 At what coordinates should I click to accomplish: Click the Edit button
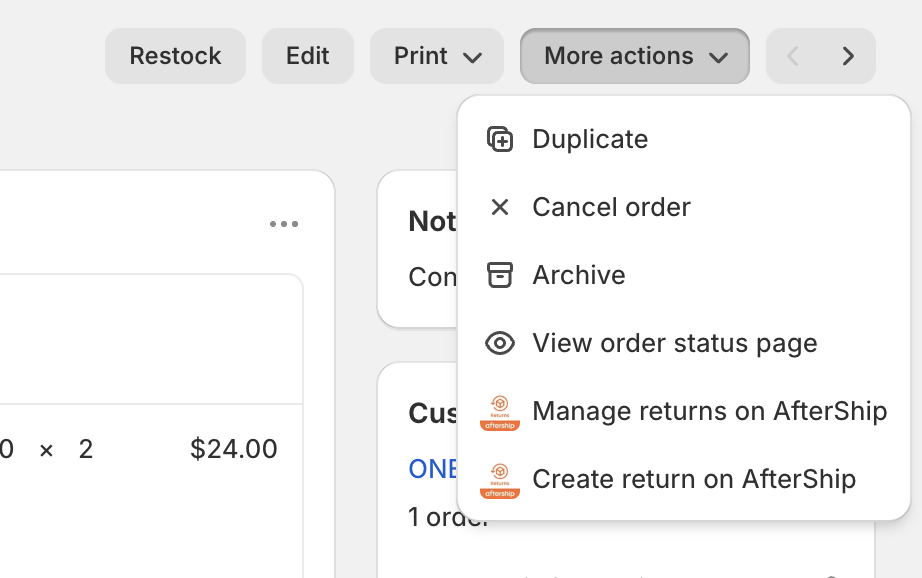[x=307, y=56]
